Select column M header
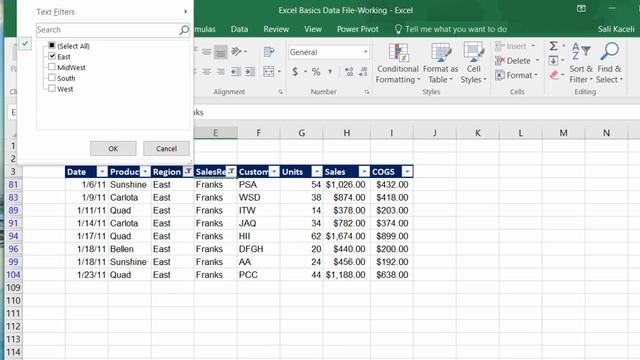The image size is (640, 360). [564, 133]
